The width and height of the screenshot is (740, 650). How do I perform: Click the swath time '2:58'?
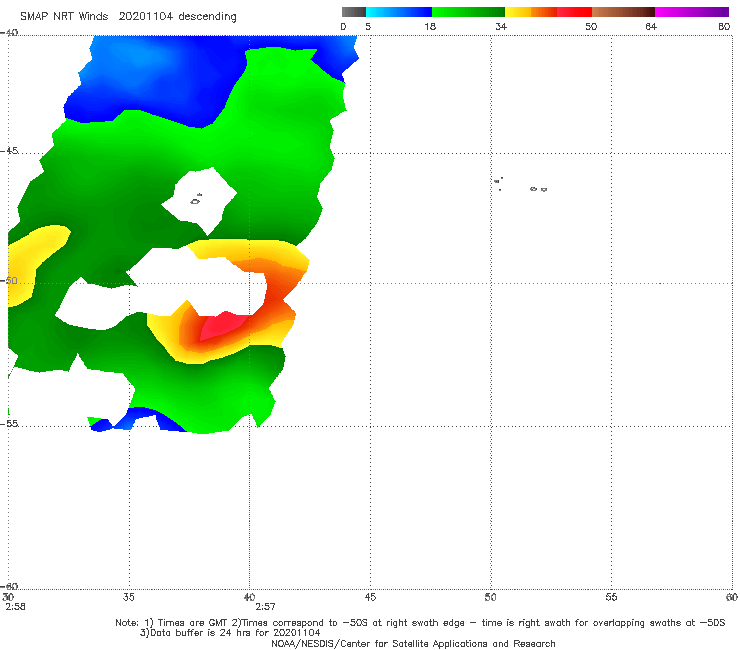pos(16,607)
